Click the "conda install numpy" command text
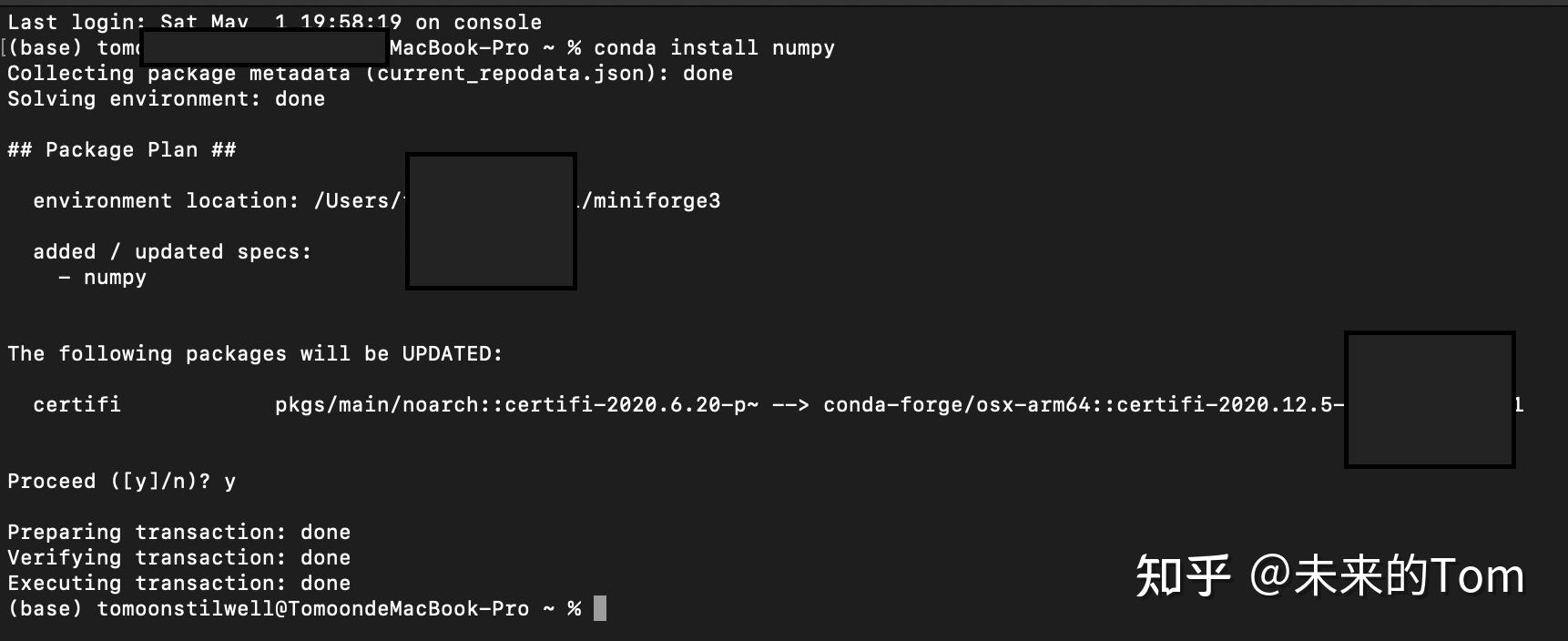This screenshot has height=641, width=1568. (714, 47)
